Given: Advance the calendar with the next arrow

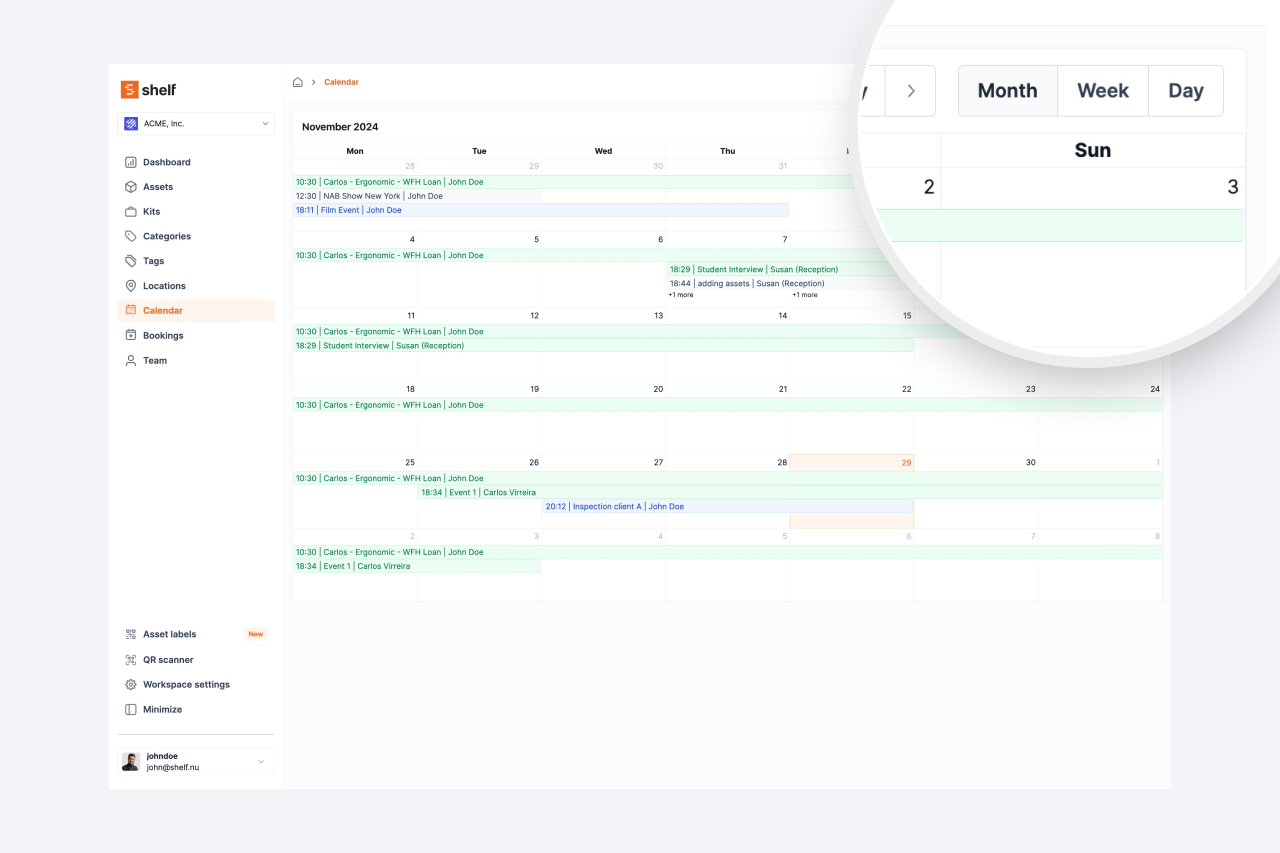Looking at the screenshot, I should 910,90.
